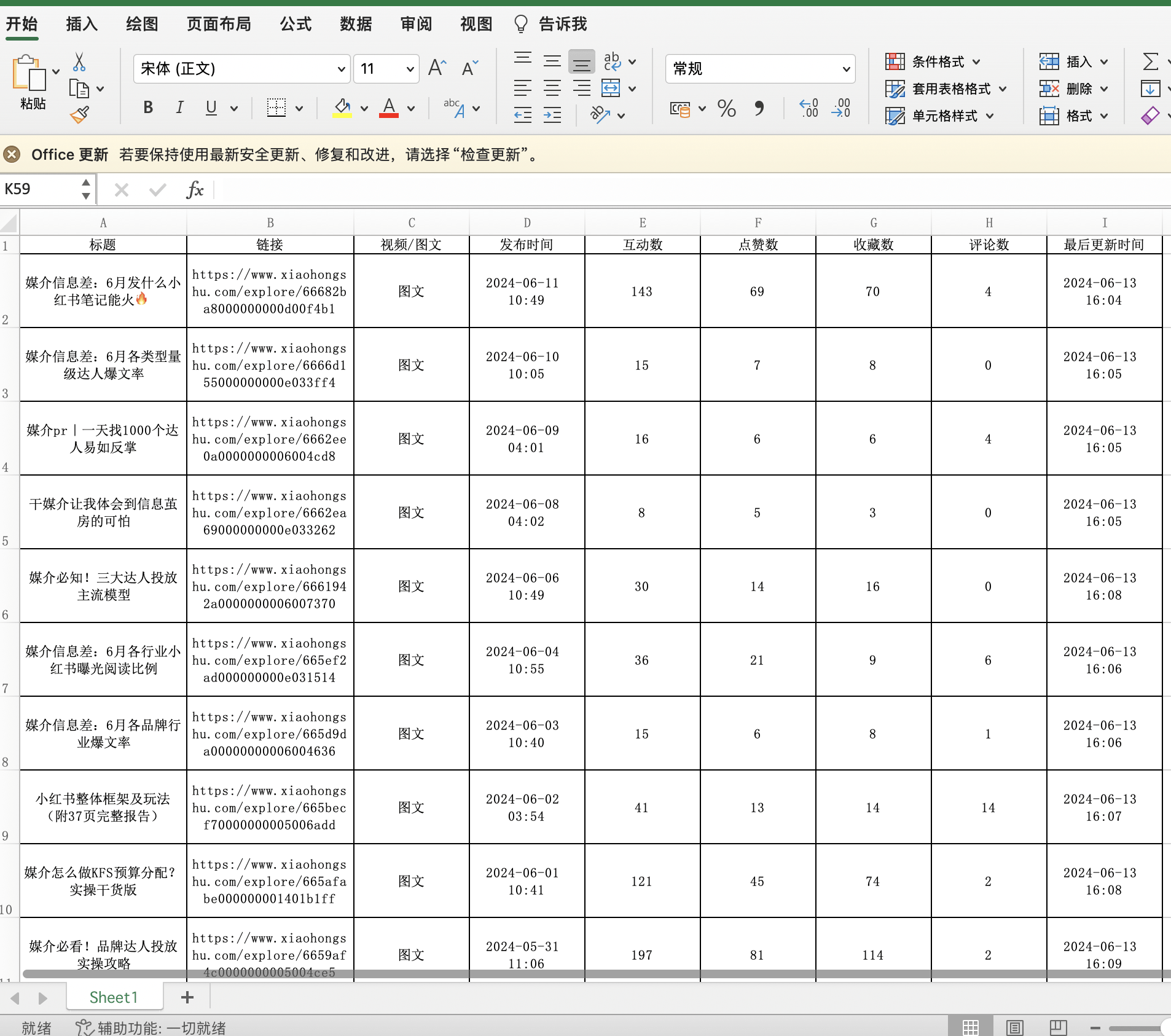1171x1036 pixels.
Task: Open the font size dropdown
Action: click(410, 69)
